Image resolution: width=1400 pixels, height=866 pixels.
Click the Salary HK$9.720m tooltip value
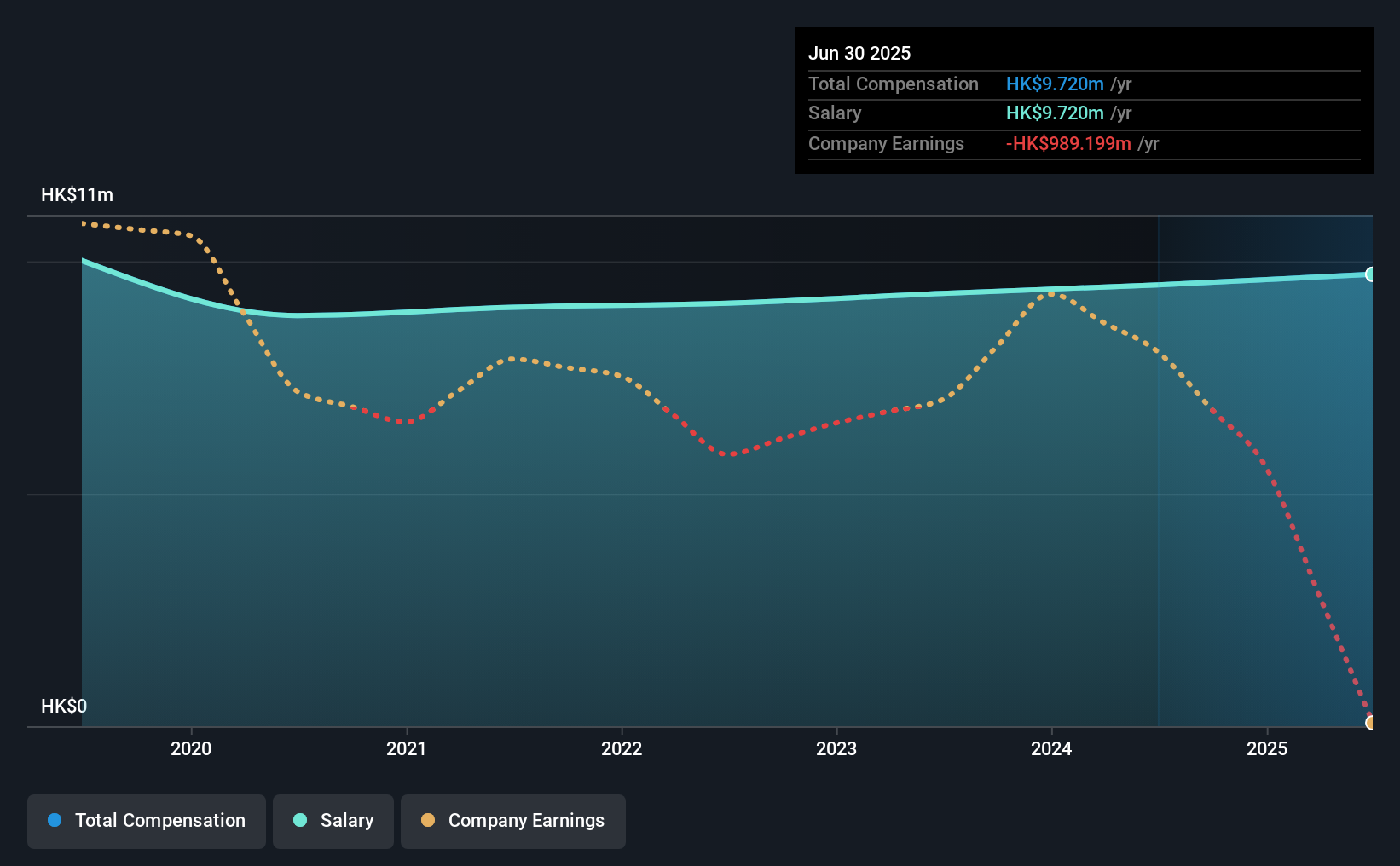click(x=1055, y=113)
